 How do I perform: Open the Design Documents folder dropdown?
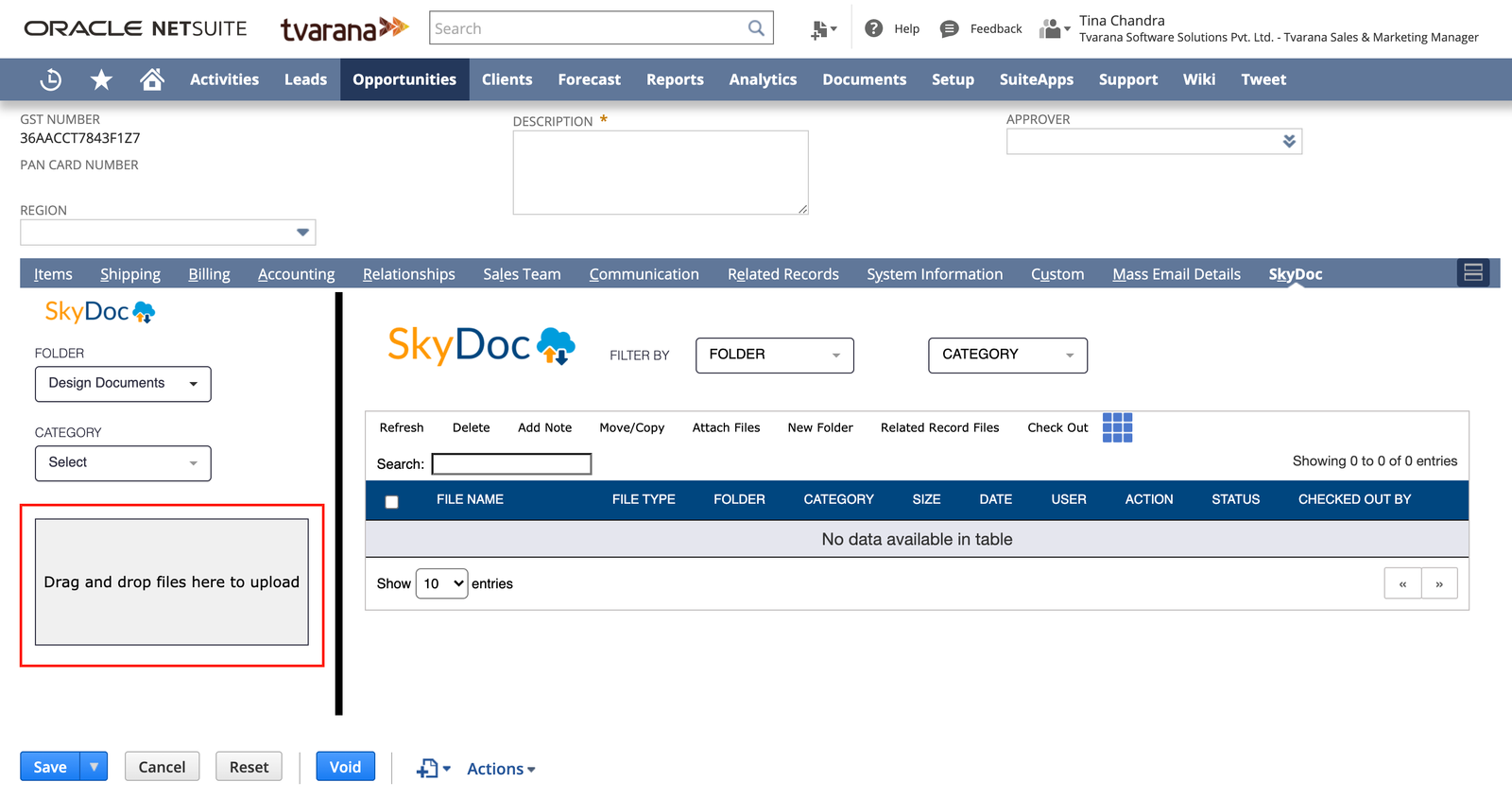(123, 384)
